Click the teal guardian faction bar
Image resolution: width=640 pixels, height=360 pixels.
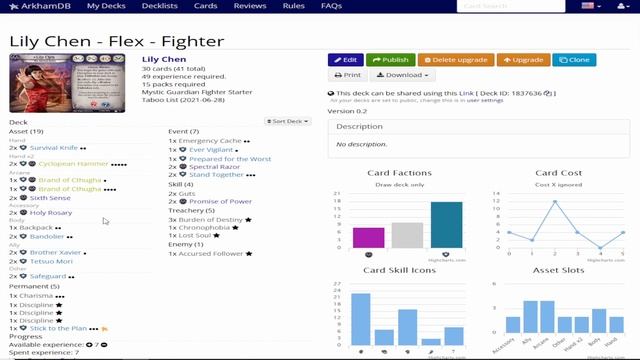click(x=447, y=225)
